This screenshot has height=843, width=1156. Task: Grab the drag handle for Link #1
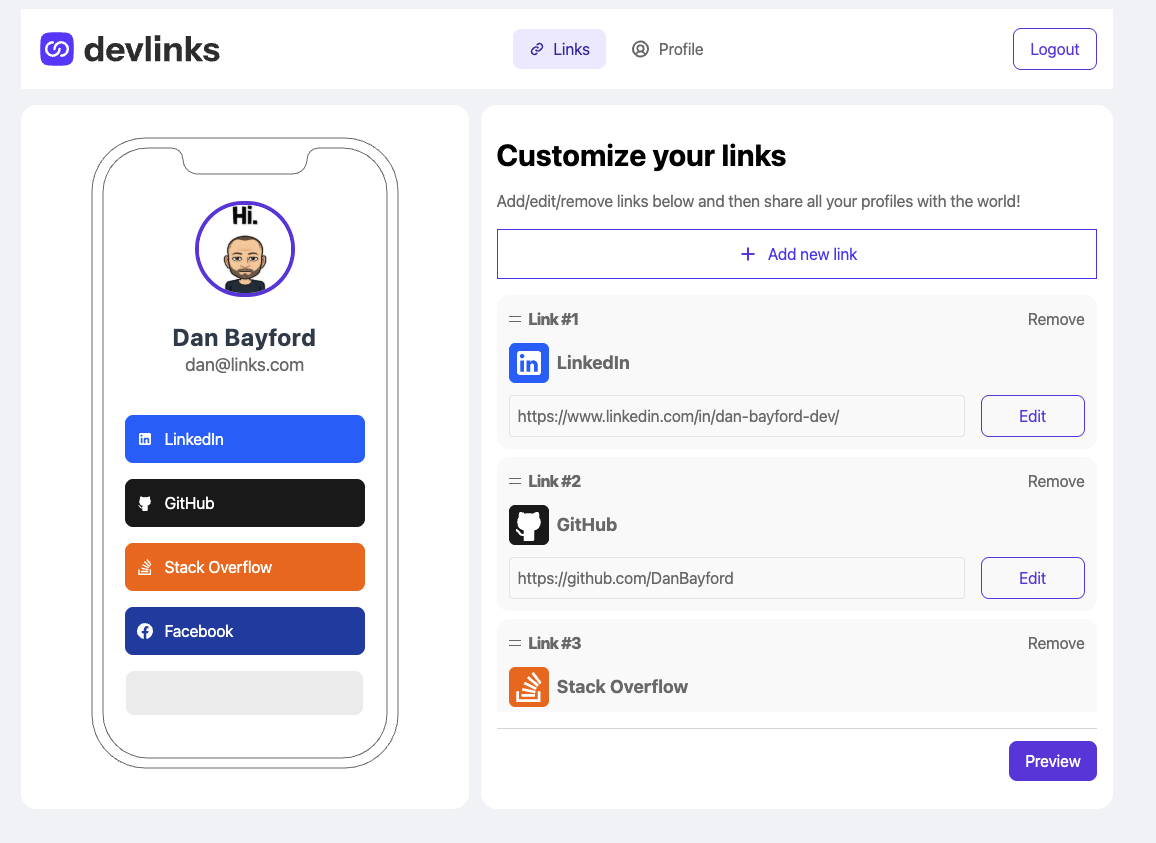point(515,320)
